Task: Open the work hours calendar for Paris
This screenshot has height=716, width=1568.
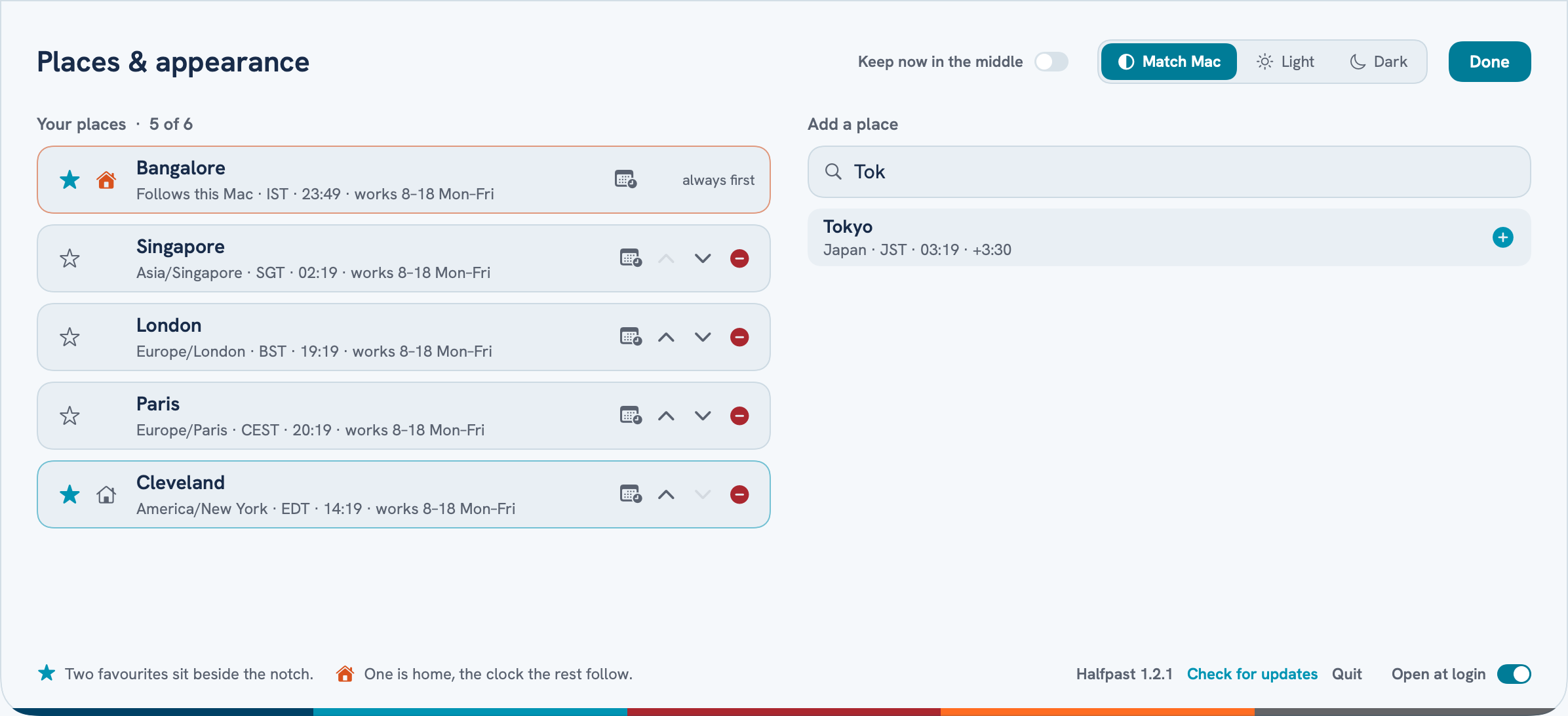Action: pos(631,415)
